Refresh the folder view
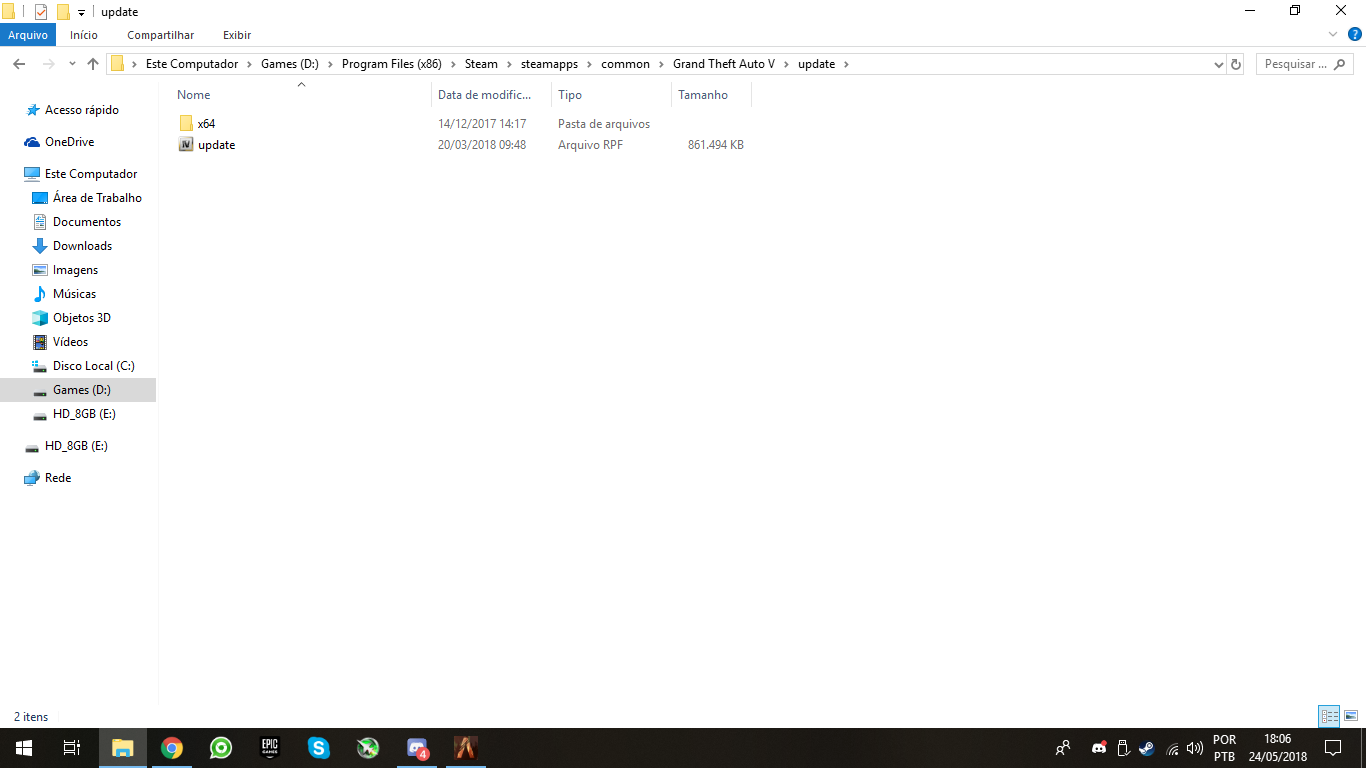Screen dimensions: 1366x768 [x=1236, y=64]
